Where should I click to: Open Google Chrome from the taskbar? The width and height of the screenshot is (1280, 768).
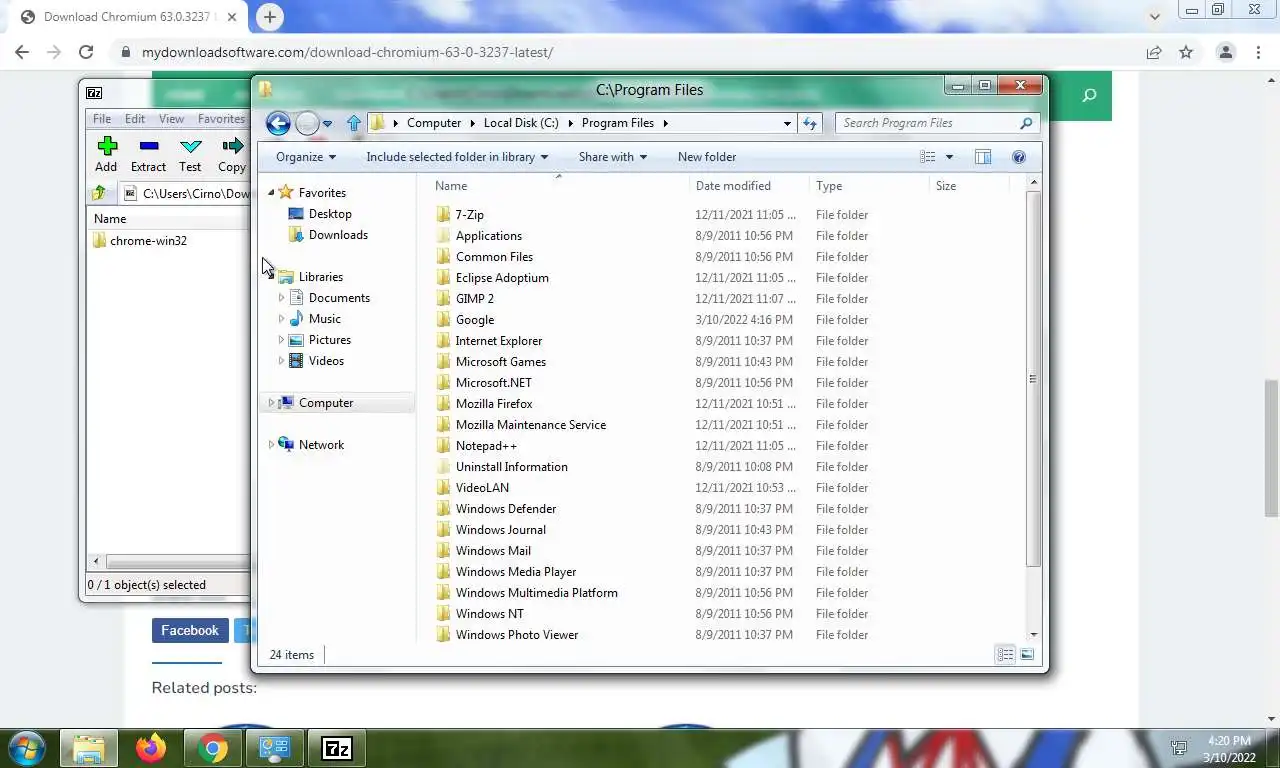point(213,748)
